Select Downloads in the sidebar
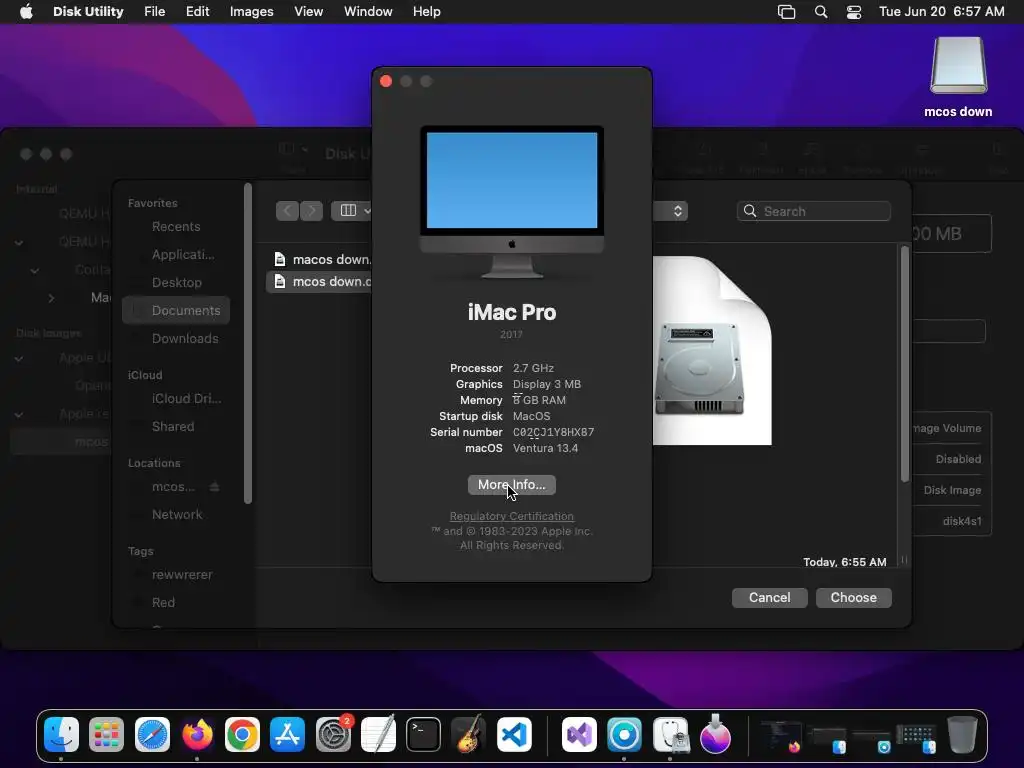This screenshot has height=768, width=1024. (176, 338)
